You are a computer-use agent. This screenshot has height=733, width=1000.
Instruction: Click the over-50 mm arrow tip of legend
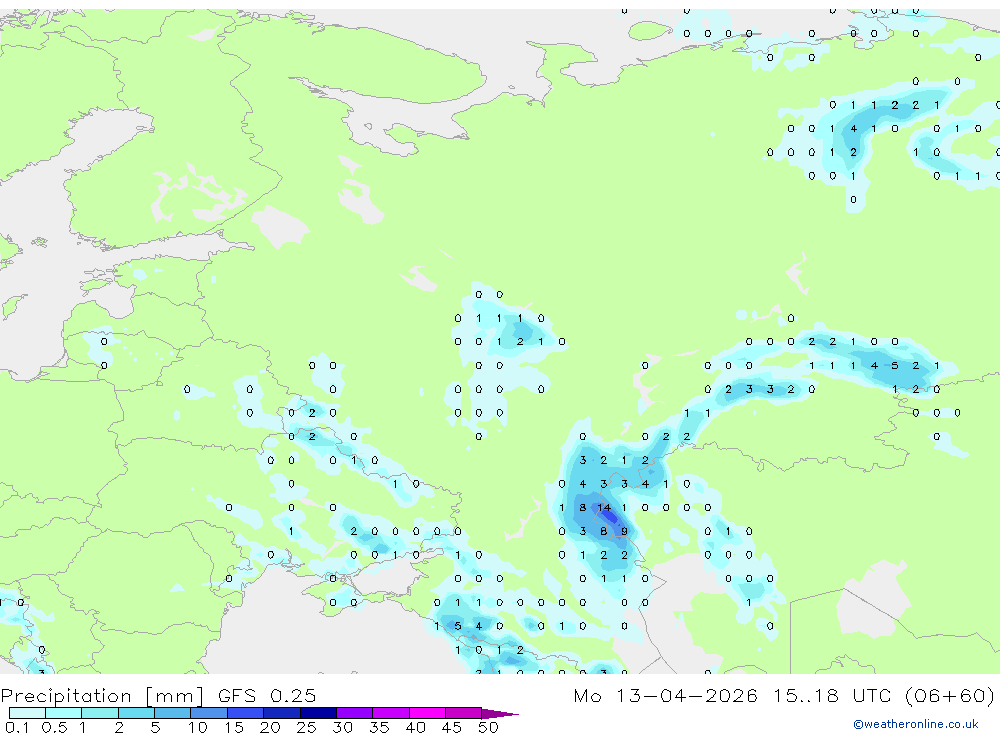click(x=499, y=713)
